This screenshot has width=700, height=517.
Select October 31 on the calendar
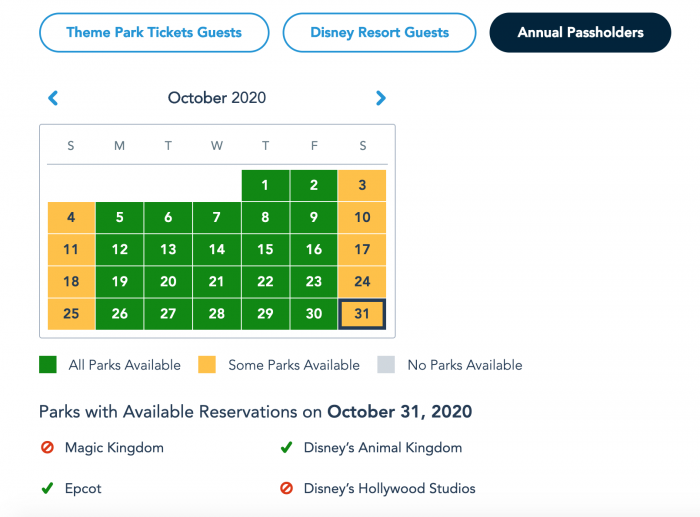pos(362,314)
